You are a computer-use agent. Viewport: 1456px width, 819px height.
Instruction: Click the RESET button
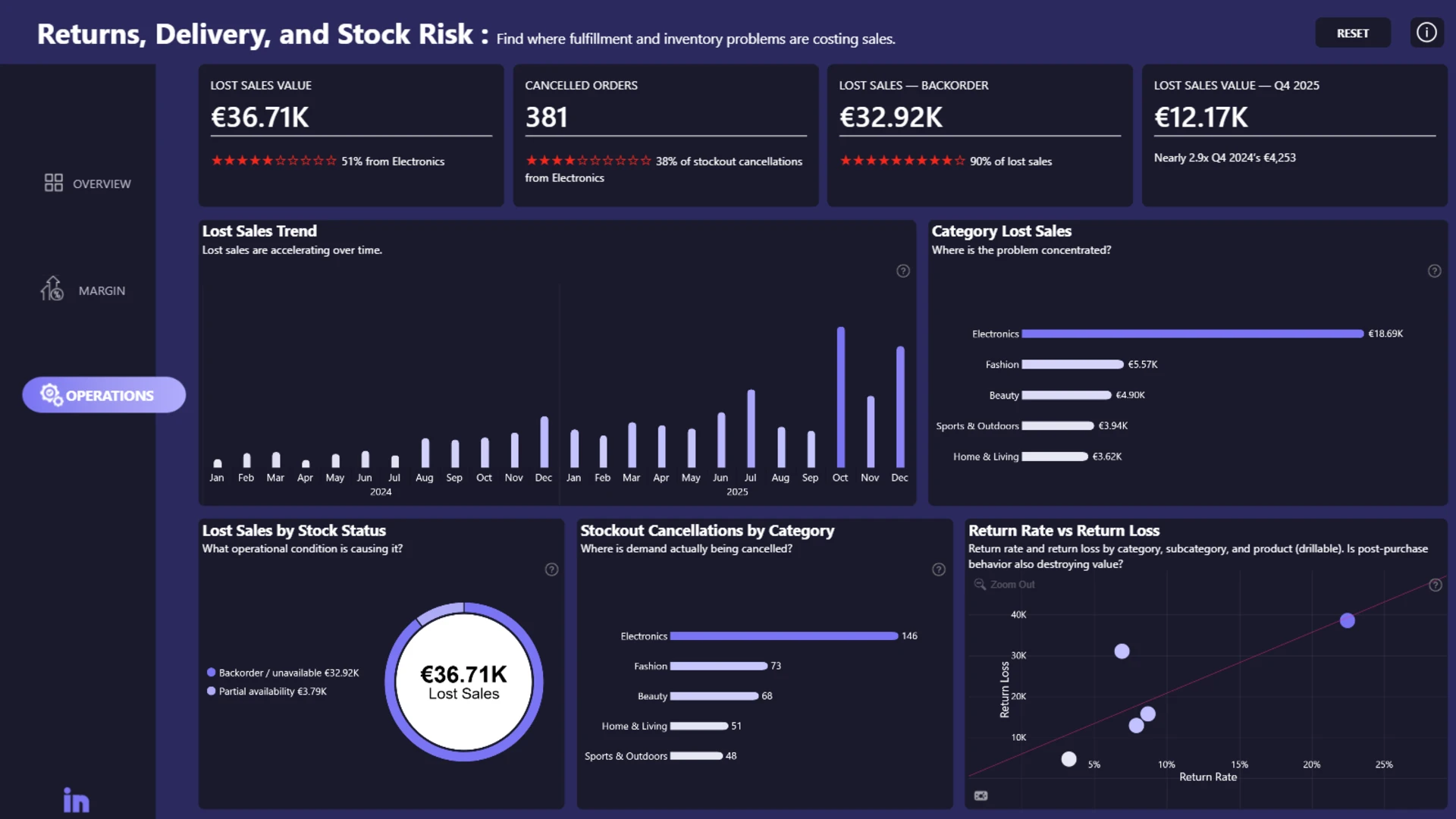tap(1352, 33)
